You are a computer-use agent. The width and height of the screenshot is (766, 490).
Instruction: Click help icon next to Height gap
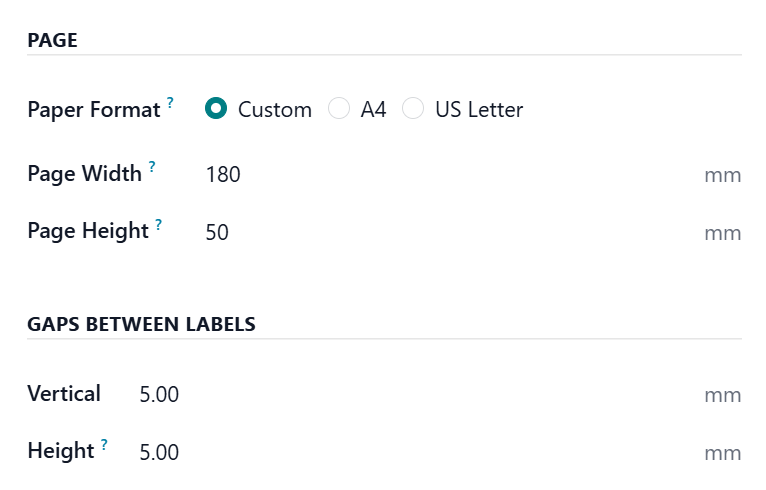pyautogui.click(x=104, y=444)
